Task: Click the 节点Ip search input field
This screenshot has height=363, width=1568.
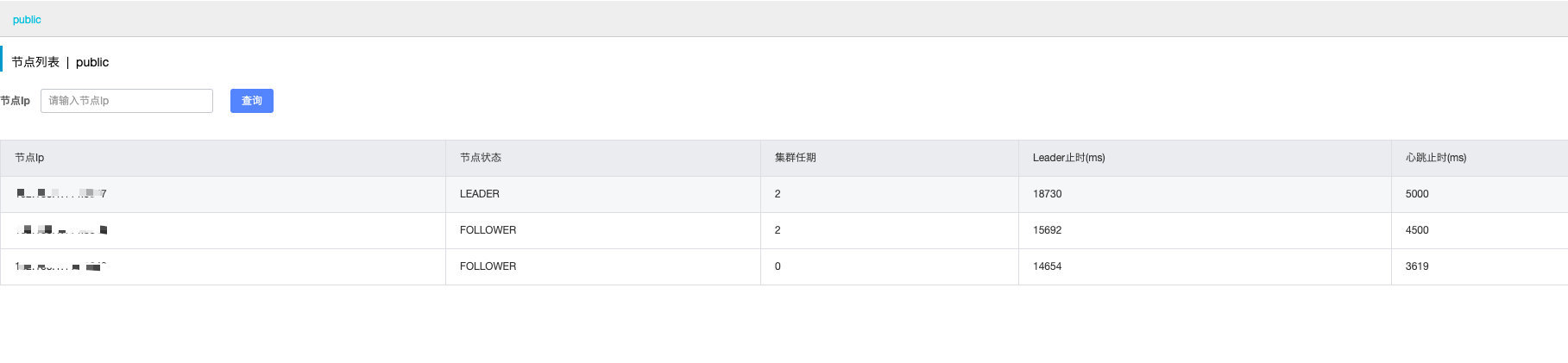Action: click(127, 101)
